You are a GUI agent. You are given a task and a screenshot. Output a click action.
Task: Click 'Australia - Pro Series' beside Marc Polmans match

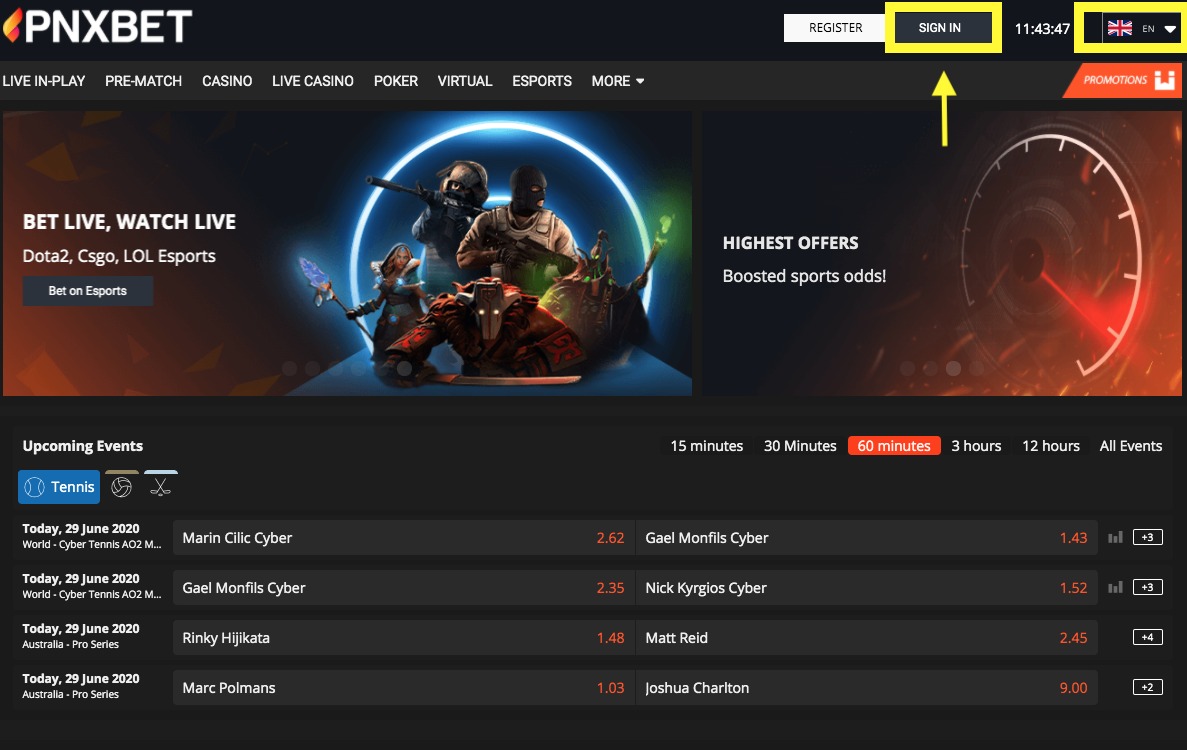click(x=70, y=694)
